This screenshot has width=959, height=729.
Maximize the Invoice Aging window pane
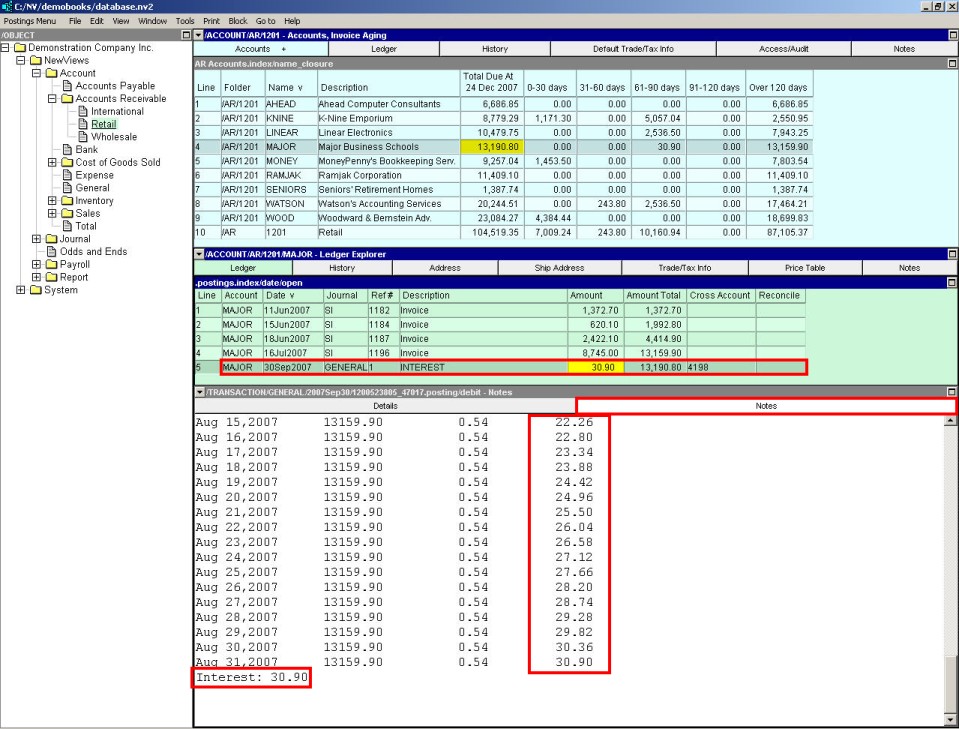(953, 35)
